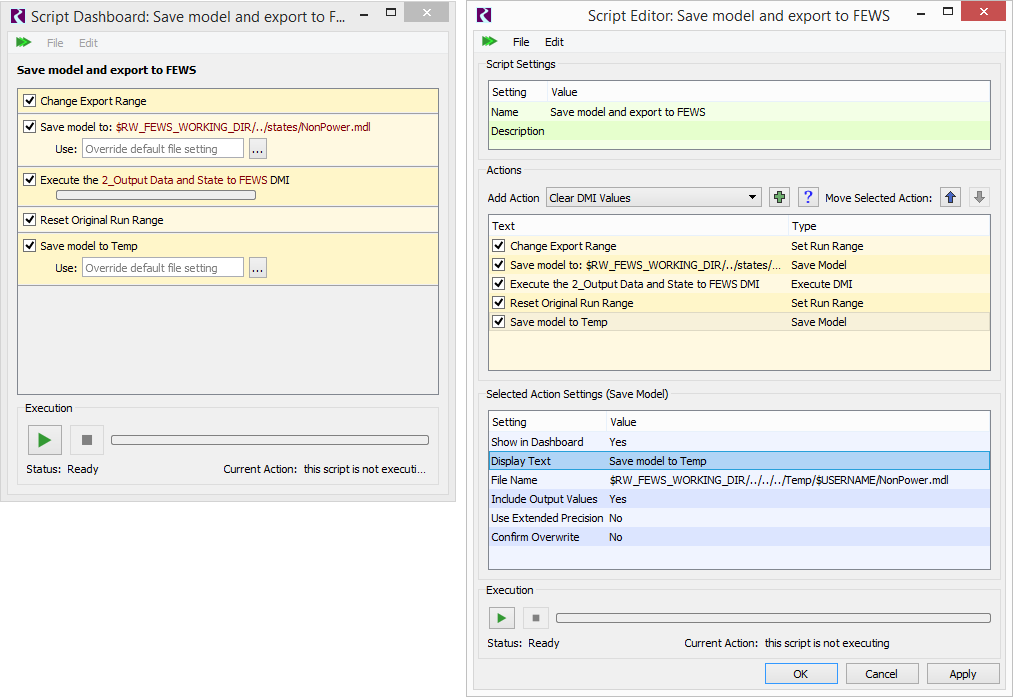
Task: Click the green plus Add Action button
Action: pyautogui.click(x=779, y=197)
